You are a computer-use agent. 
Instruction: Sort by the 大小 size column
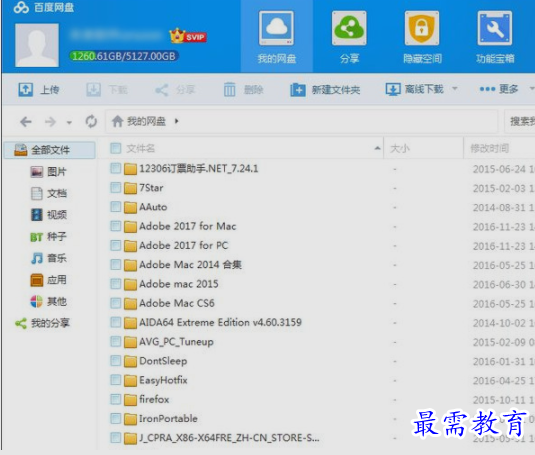[x=400, y=148]
